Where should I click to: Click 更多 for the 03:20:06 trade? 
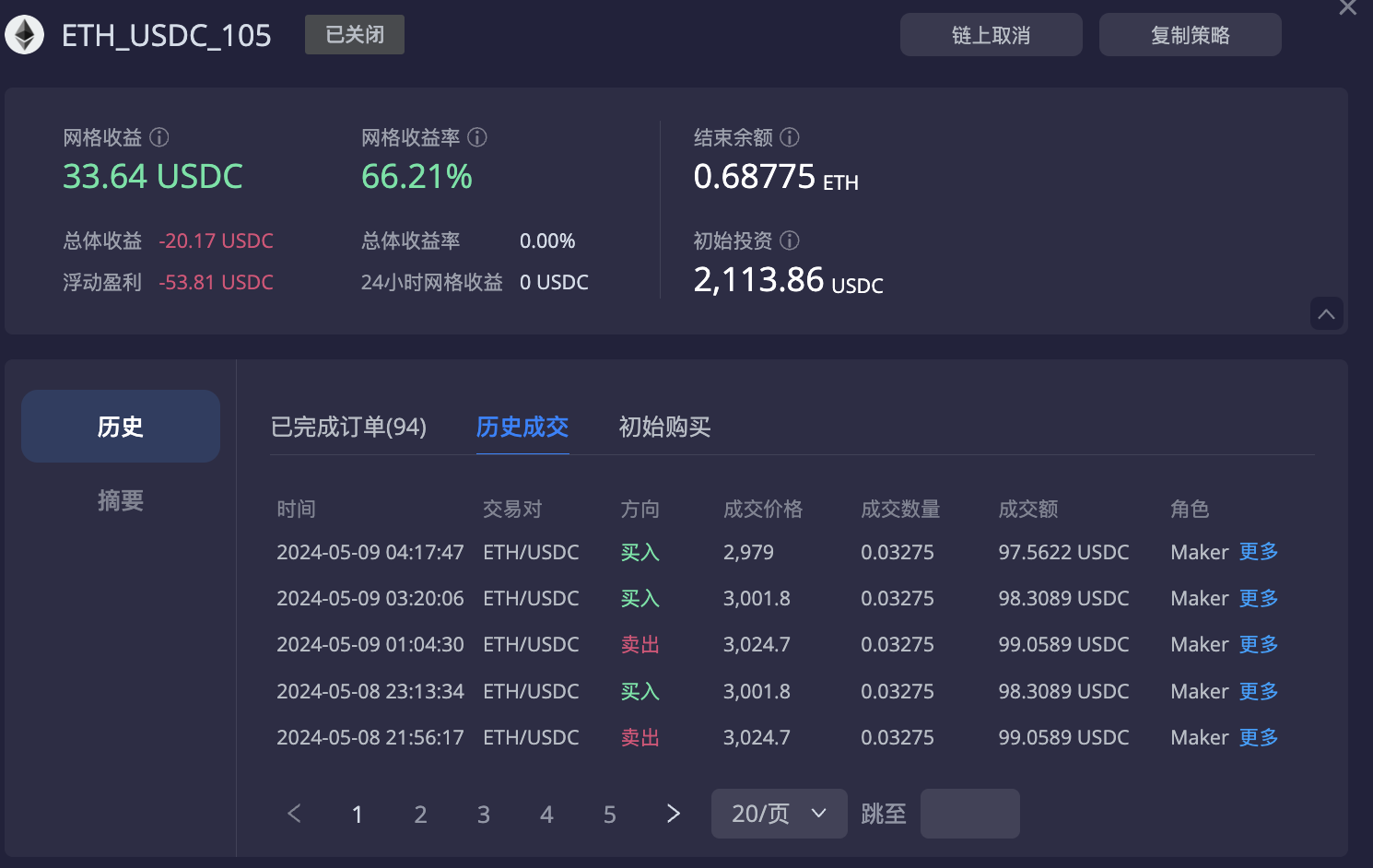click(x=1259, y=598)
